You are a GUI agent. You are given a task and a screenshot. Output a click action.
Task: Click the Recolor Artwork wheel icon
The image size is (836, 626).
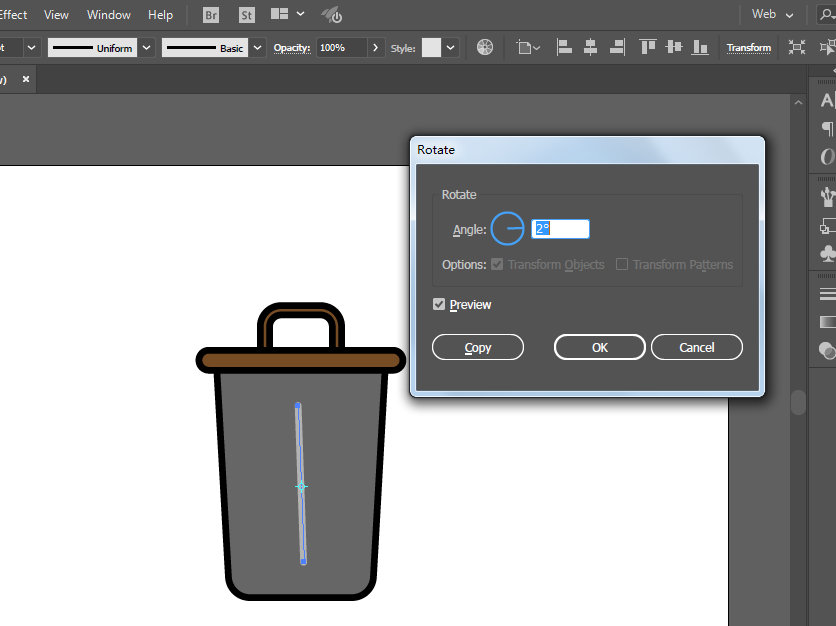[x=485, y=47]
